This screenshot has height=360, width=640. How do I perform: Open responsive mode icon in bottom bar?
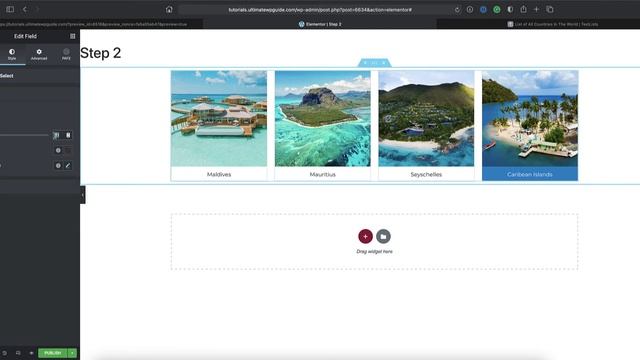click(18, 353)
